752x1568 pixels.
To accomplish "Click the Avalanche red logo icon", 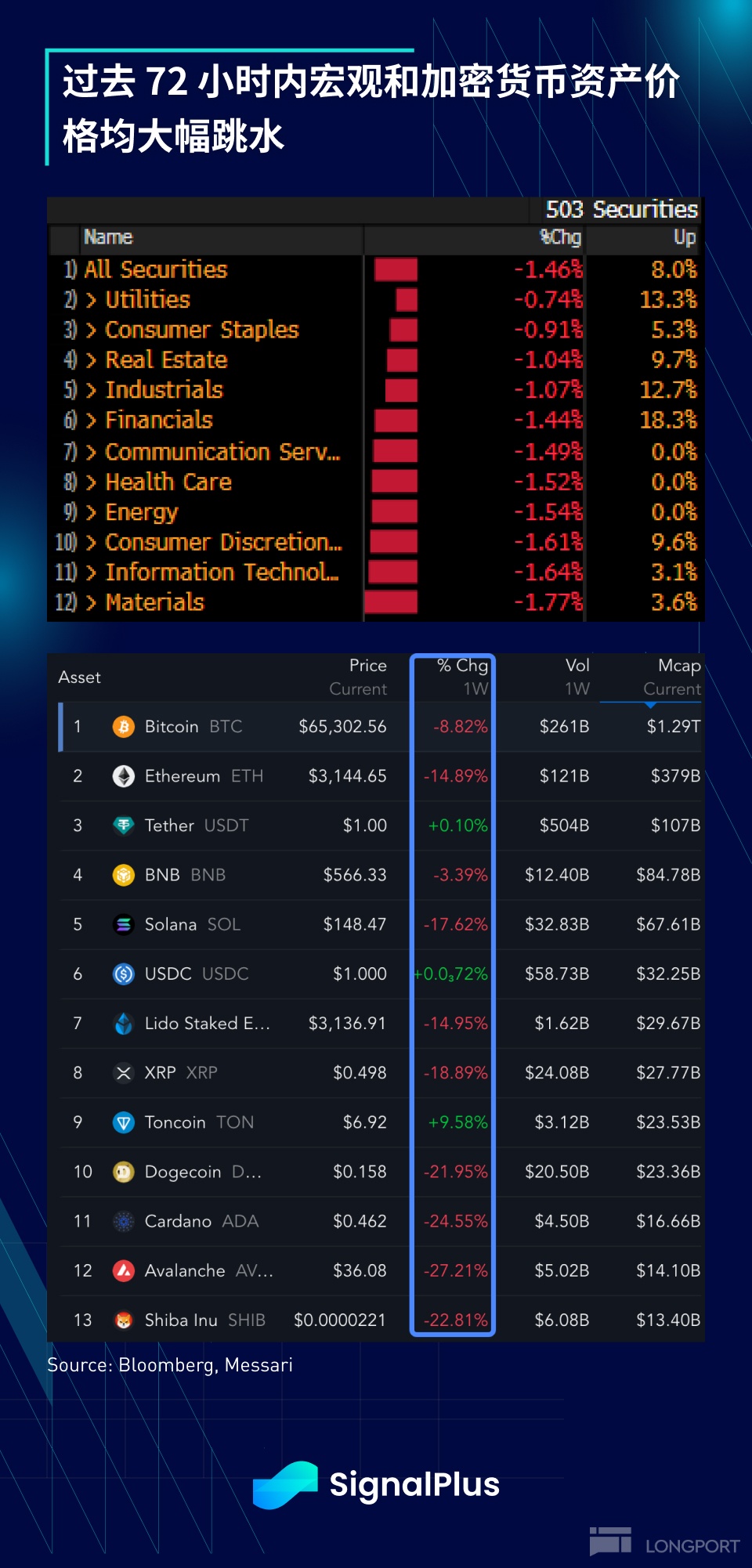I will pyautogui.click(x=123, y=1270).
